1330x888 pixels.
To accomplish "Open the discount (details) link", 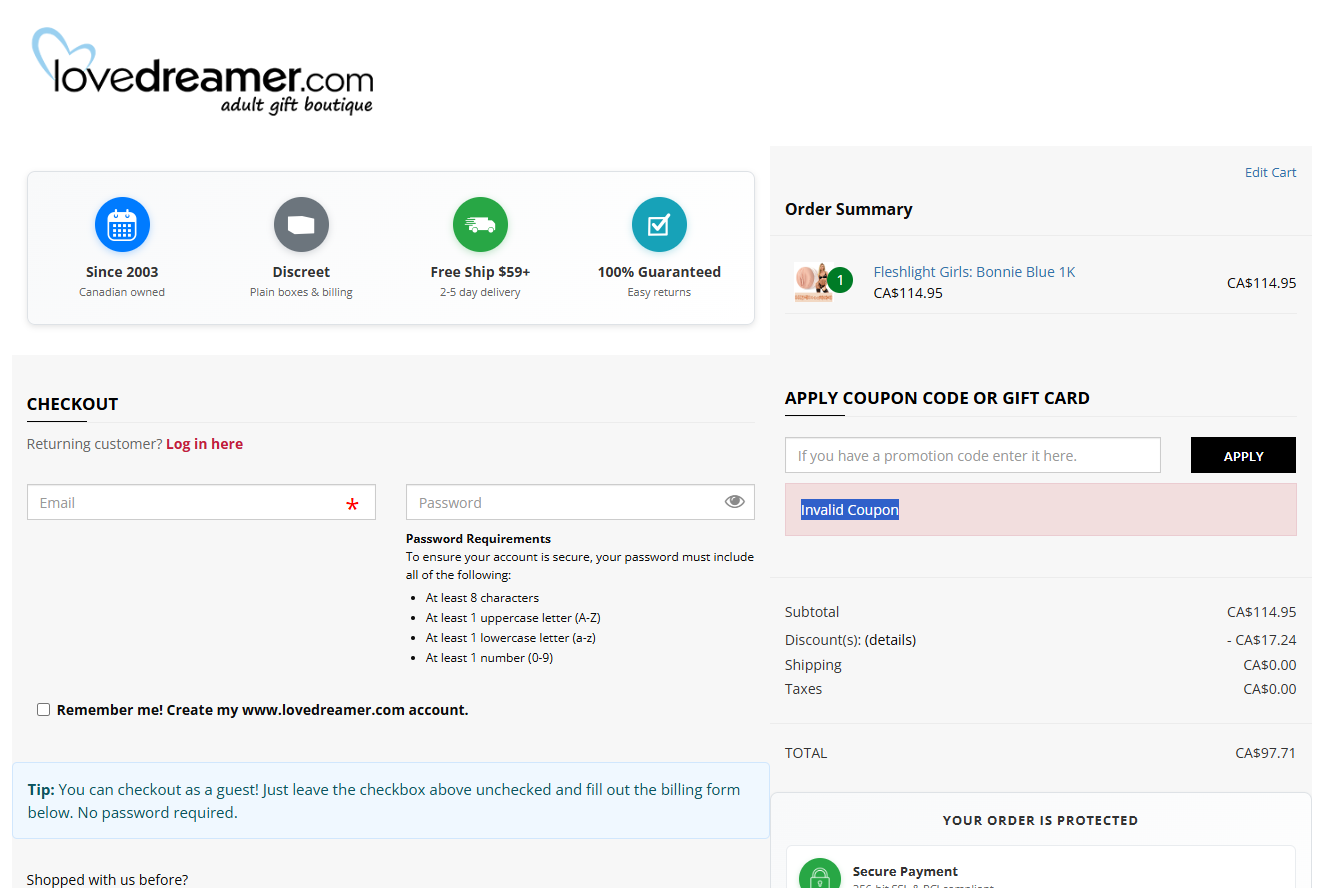I will [x=890, y=640].
